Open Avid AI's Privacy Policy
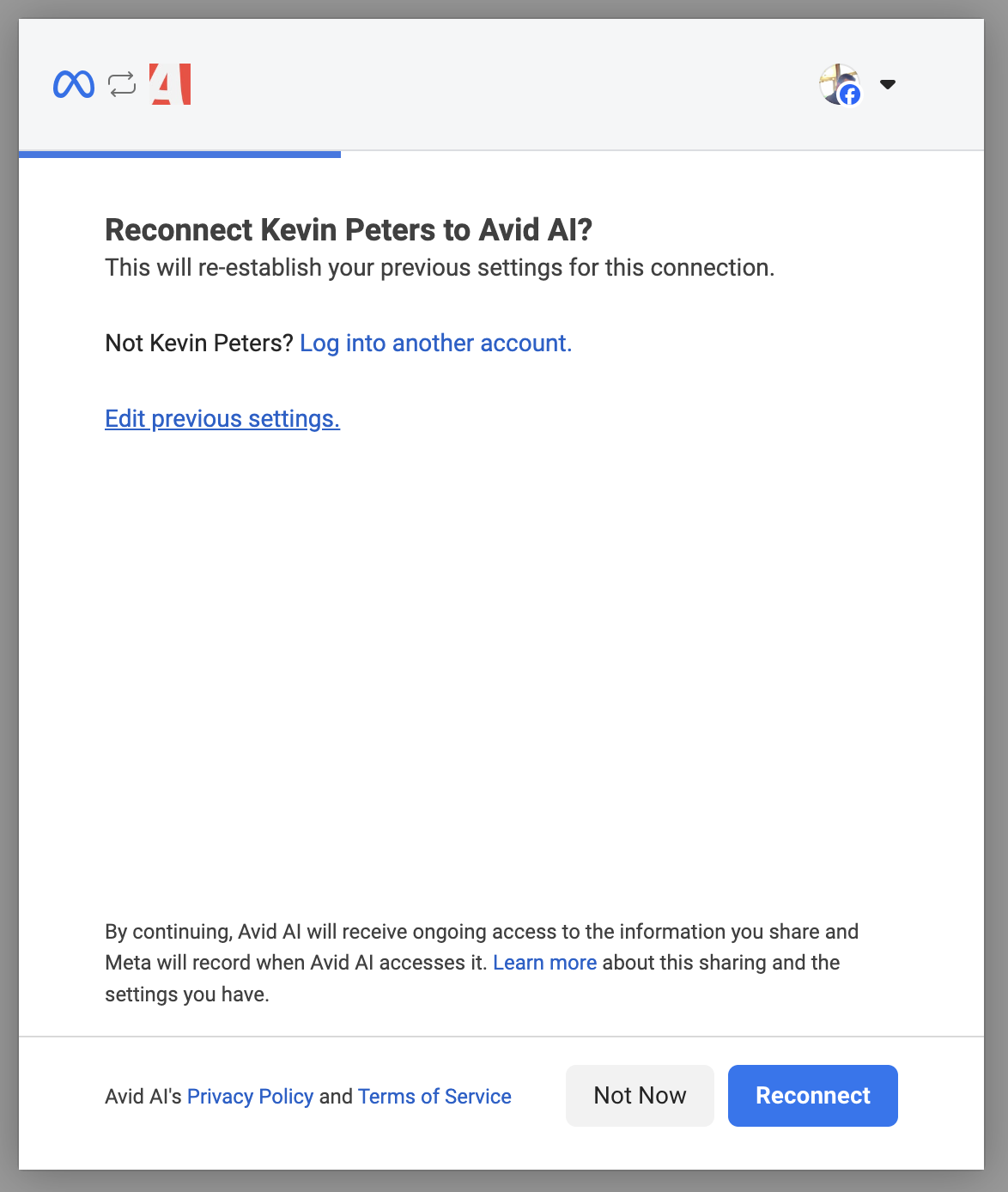Image resolution: width=1008 pixels, height=1192 pixels. (250, 1097)
